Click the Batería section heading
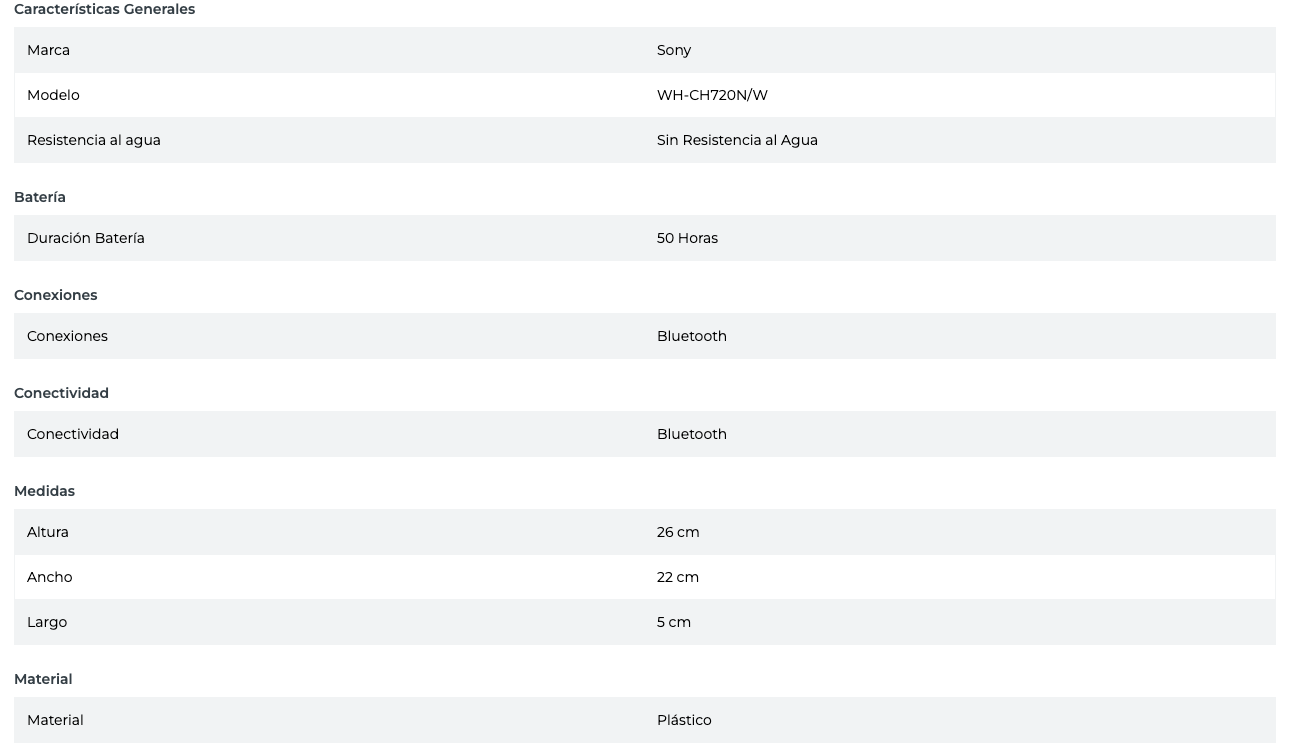The width and height of the screenshot is (1290, 747). (40, 197)
